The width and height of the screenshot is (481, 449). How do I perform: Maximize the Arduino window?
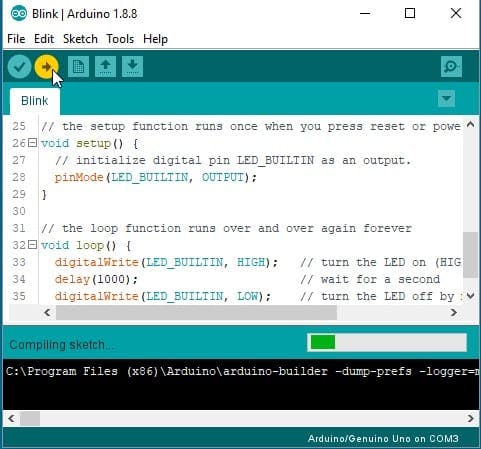(x=410, y=14)
